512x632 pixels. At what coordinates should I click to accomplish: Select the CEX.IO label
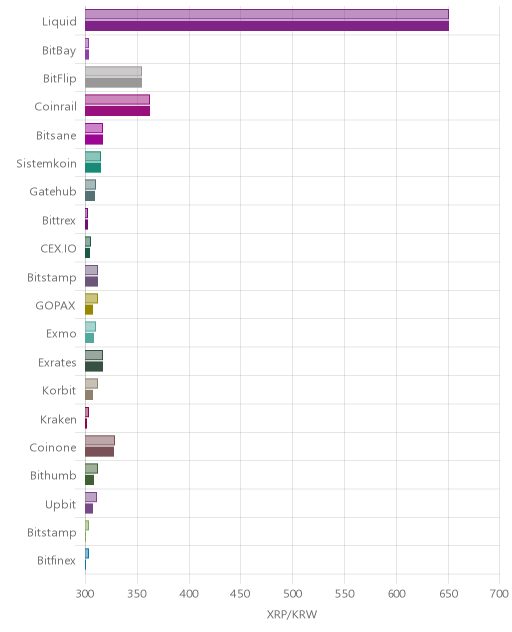coord(58,249)
